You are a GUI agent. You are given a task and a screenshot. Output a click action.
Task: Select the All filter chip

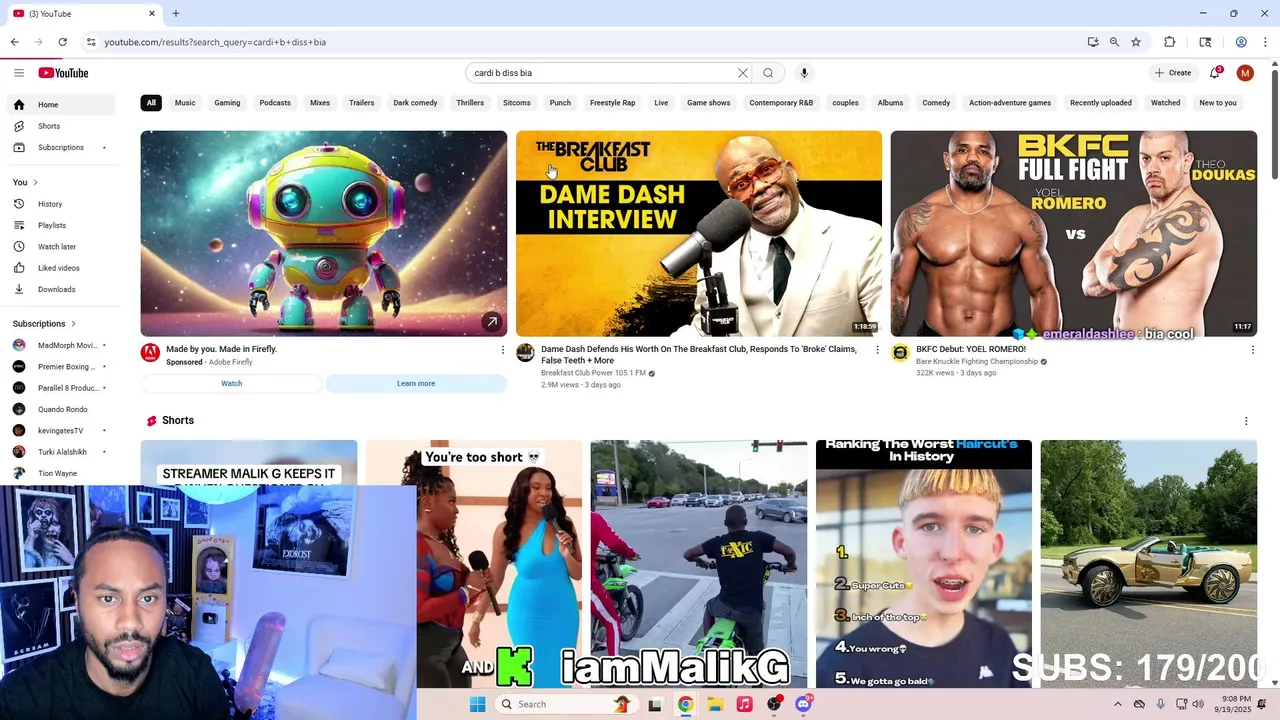[151, 103]
